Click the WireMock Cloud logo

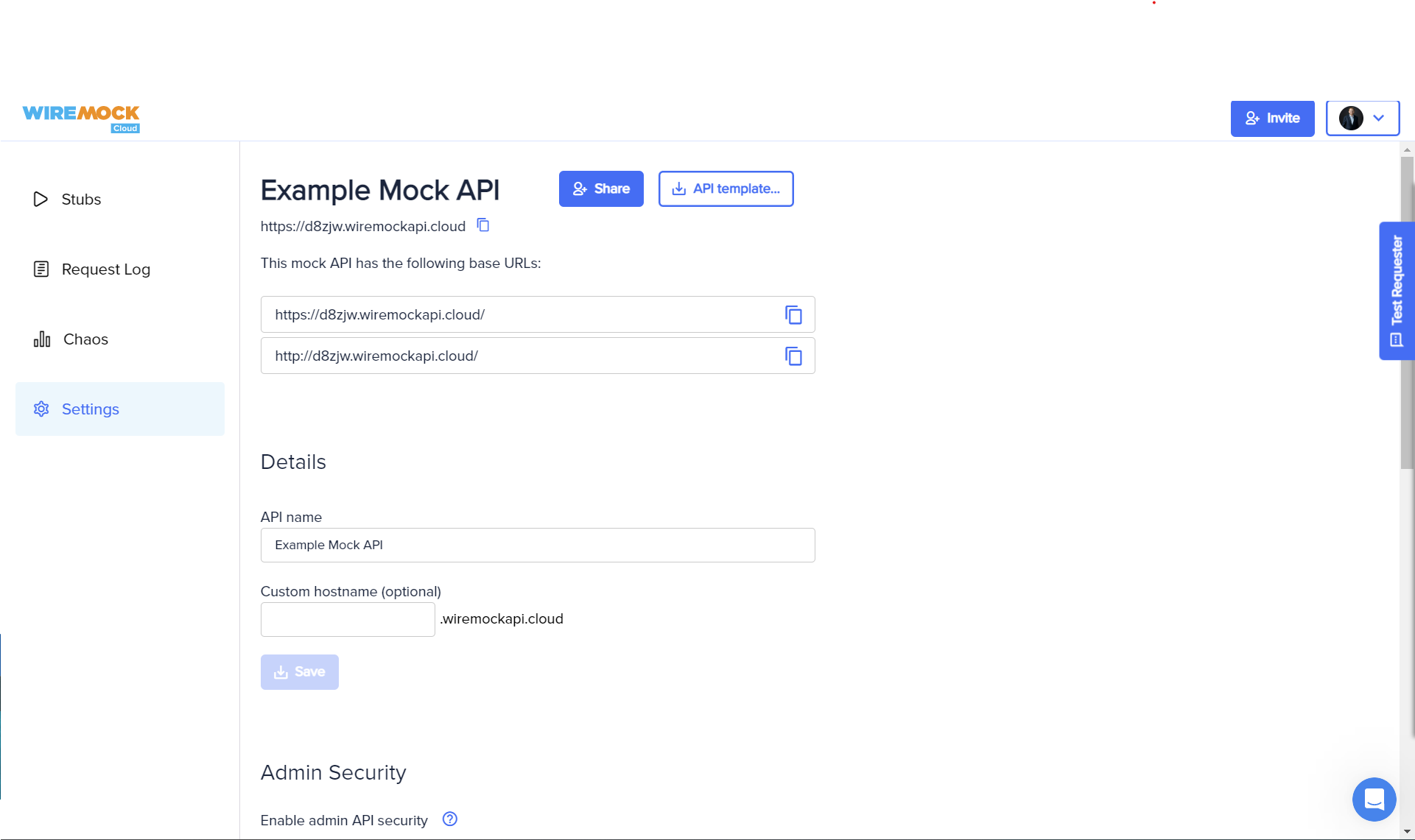[81, 119]
